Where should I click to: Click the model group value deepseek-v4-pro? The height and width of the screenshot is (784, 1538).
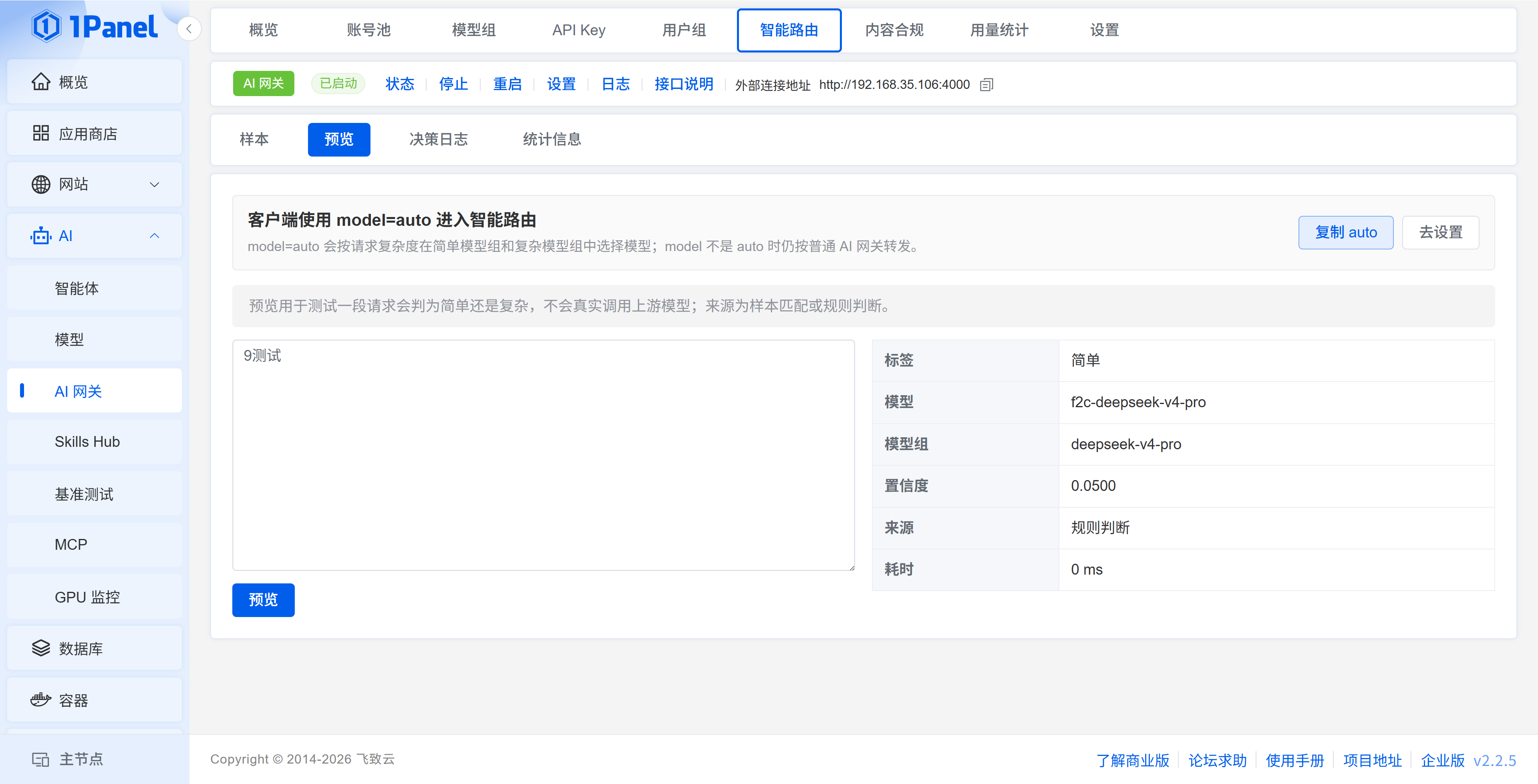coord(1126,444)
